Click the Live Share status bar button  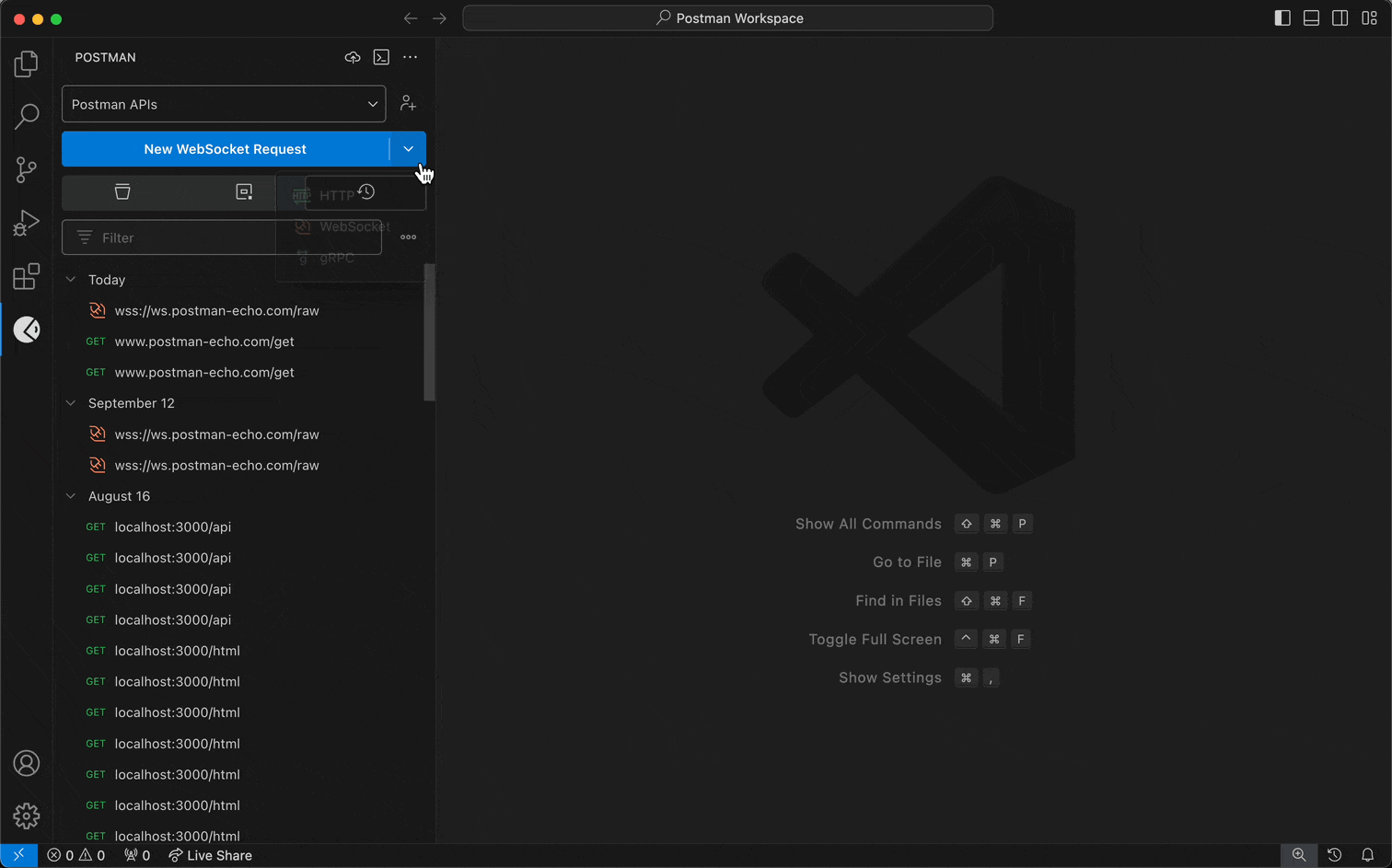pos(210,855)
